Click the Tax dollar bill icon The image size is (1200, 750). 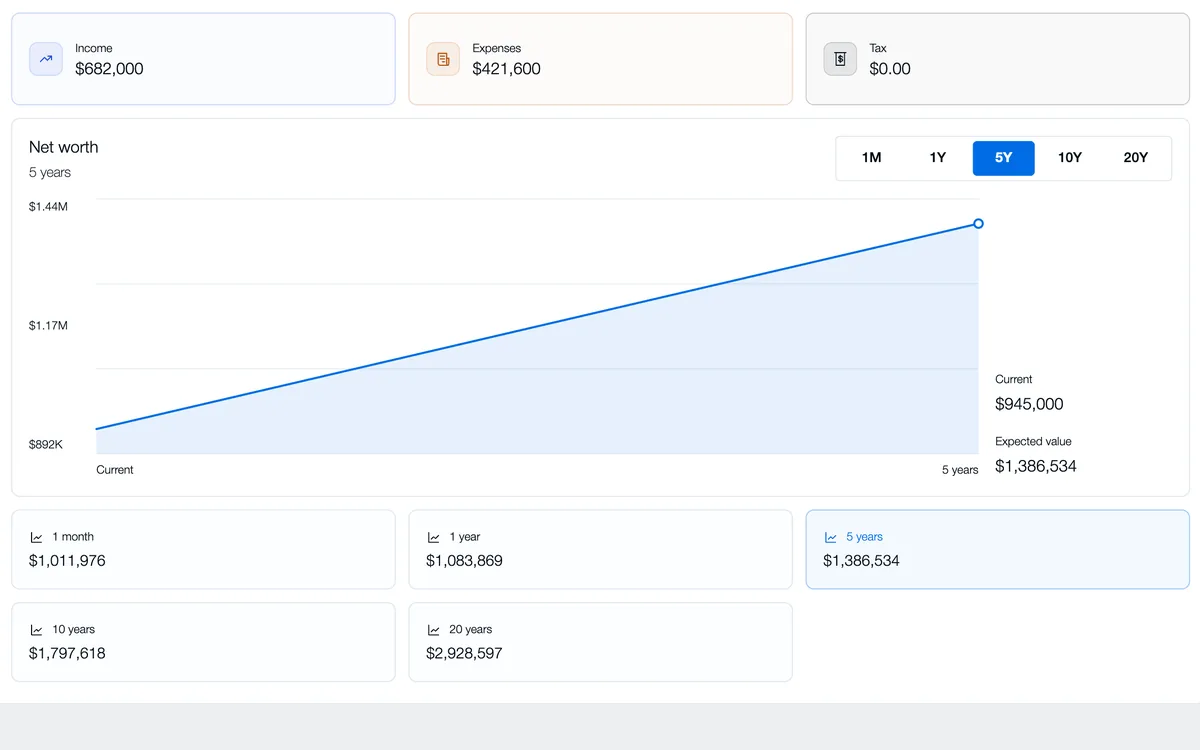coord(840,59)
